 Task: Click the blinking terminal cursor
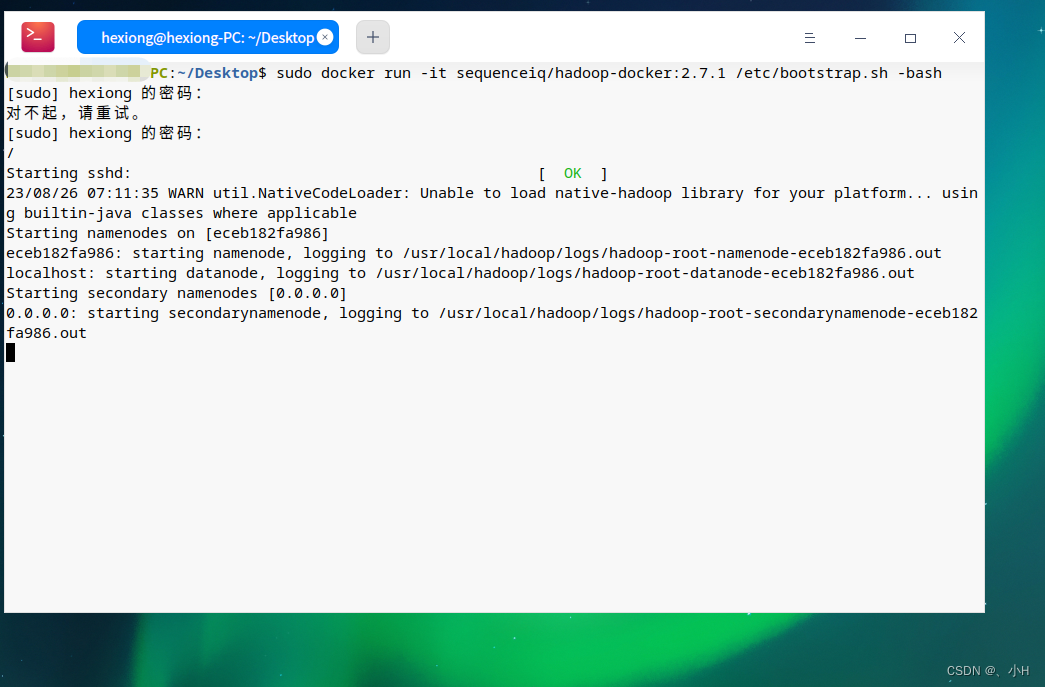pyautogui.click(x=10, y=351)
